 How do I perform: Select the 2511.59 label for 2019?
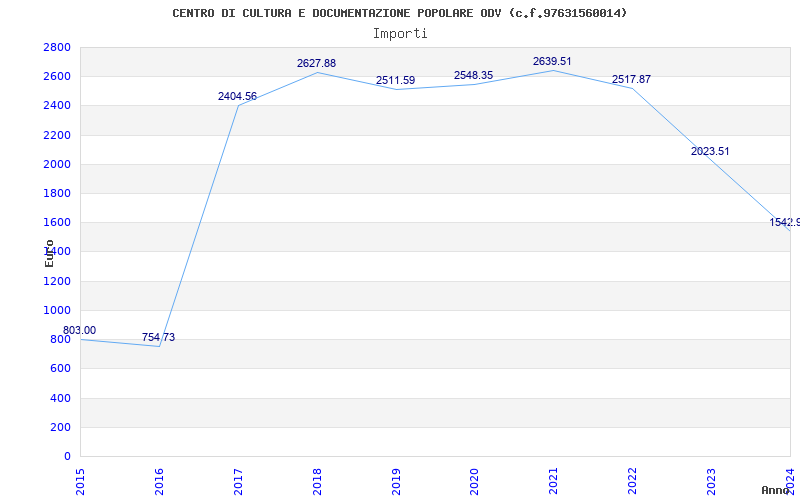coord(395,80)
